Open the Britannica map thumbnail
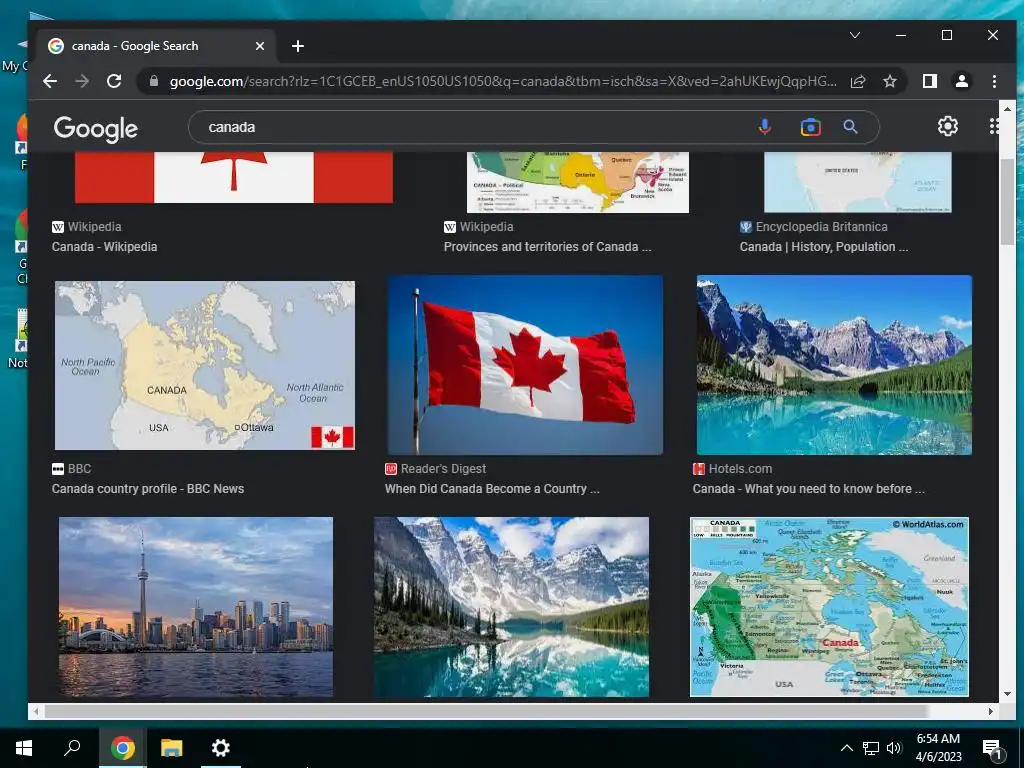The height and width of the screenshot is (768, 1024). pos(857,182)
